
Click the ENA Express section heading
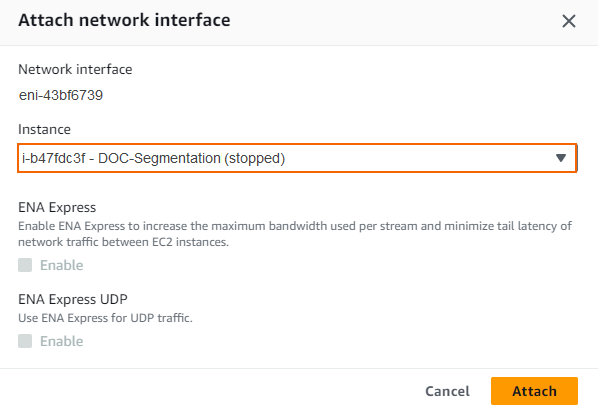pyautogui.click(x=57, y=207)
